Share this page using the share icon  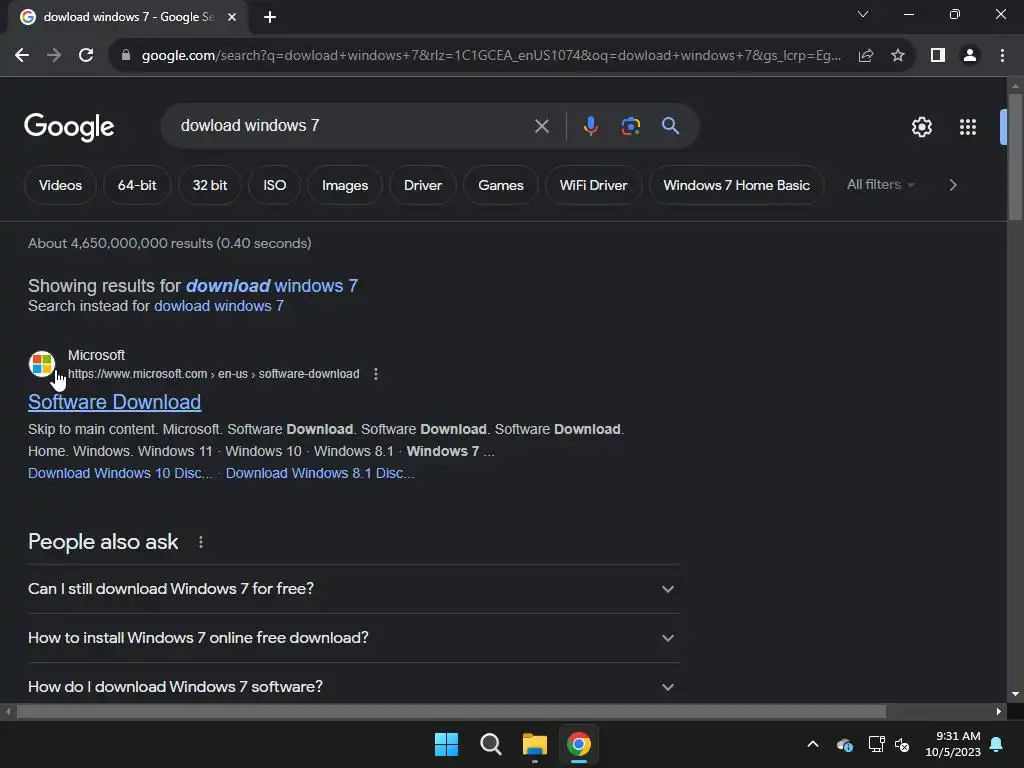(866, 56)
